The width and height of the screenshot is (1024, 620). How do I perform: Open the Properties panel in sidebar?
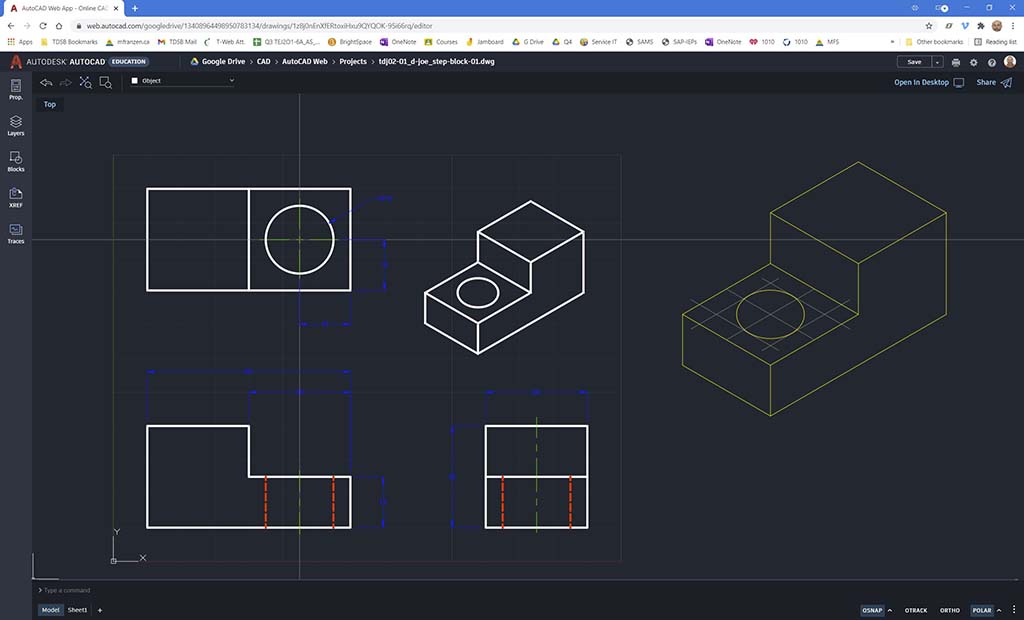tap(16, 89)
